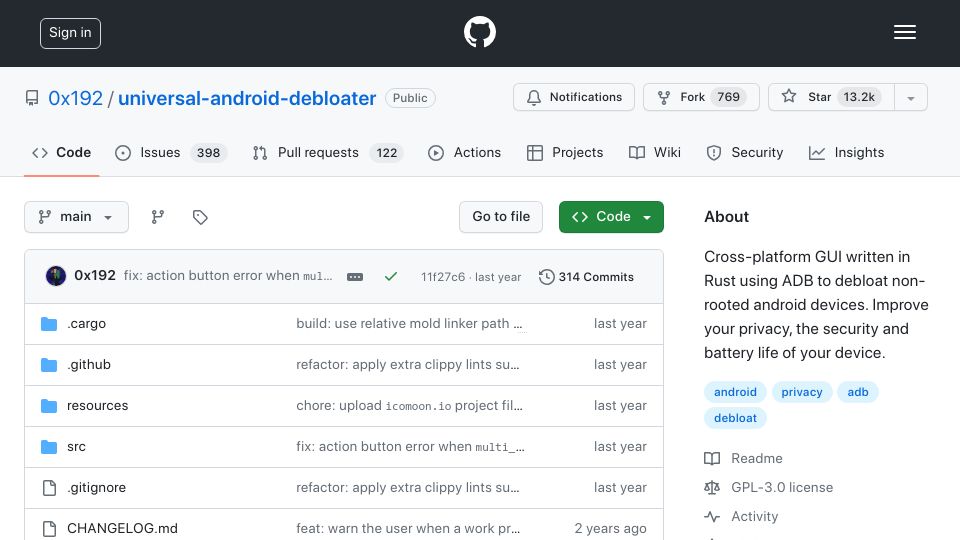Open the Pull requests tab
Image resolution: width=960 pixels, height=540 pixels.
pyautogui.click(x=328, y=152)
